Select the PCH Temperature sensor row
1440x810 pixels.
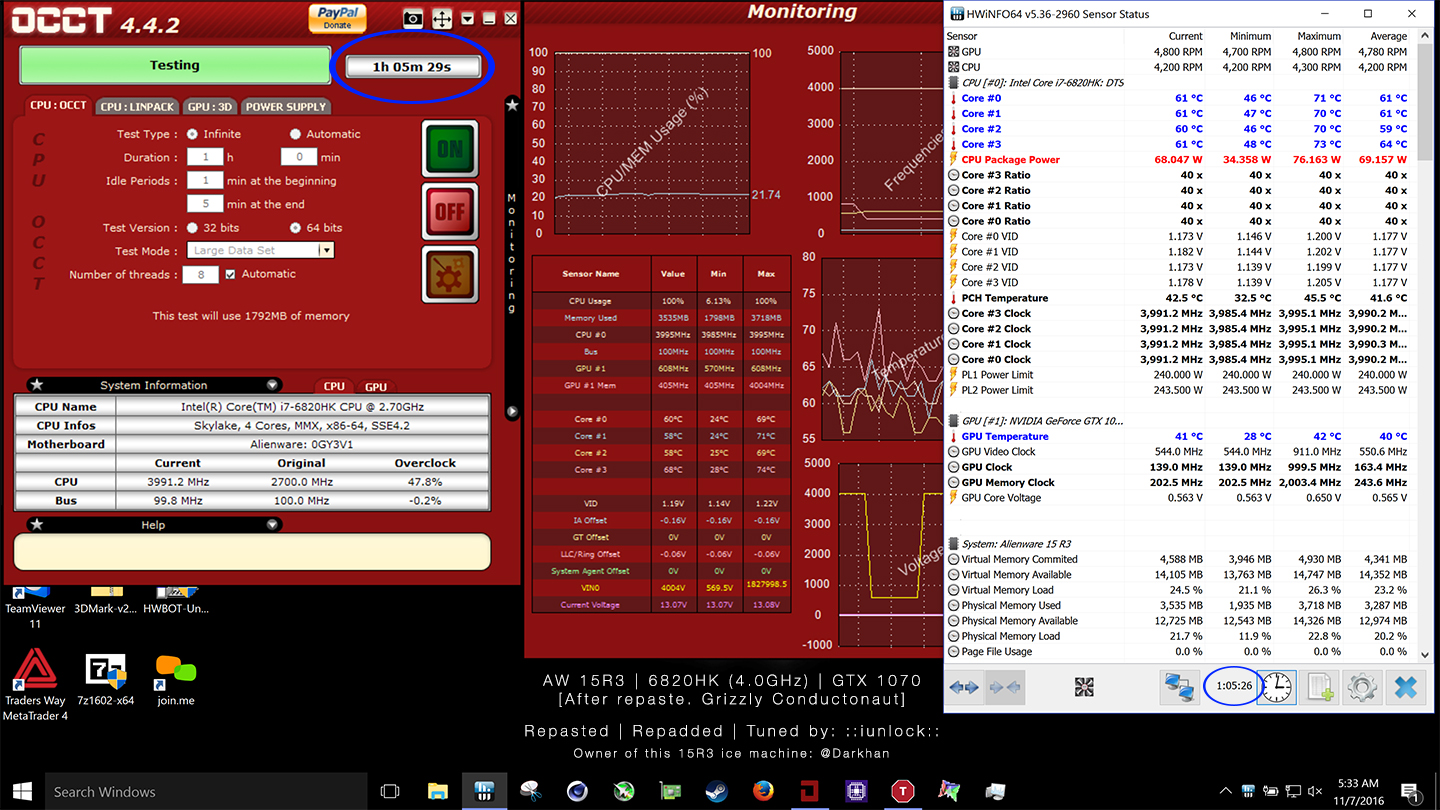[1180, 298]
